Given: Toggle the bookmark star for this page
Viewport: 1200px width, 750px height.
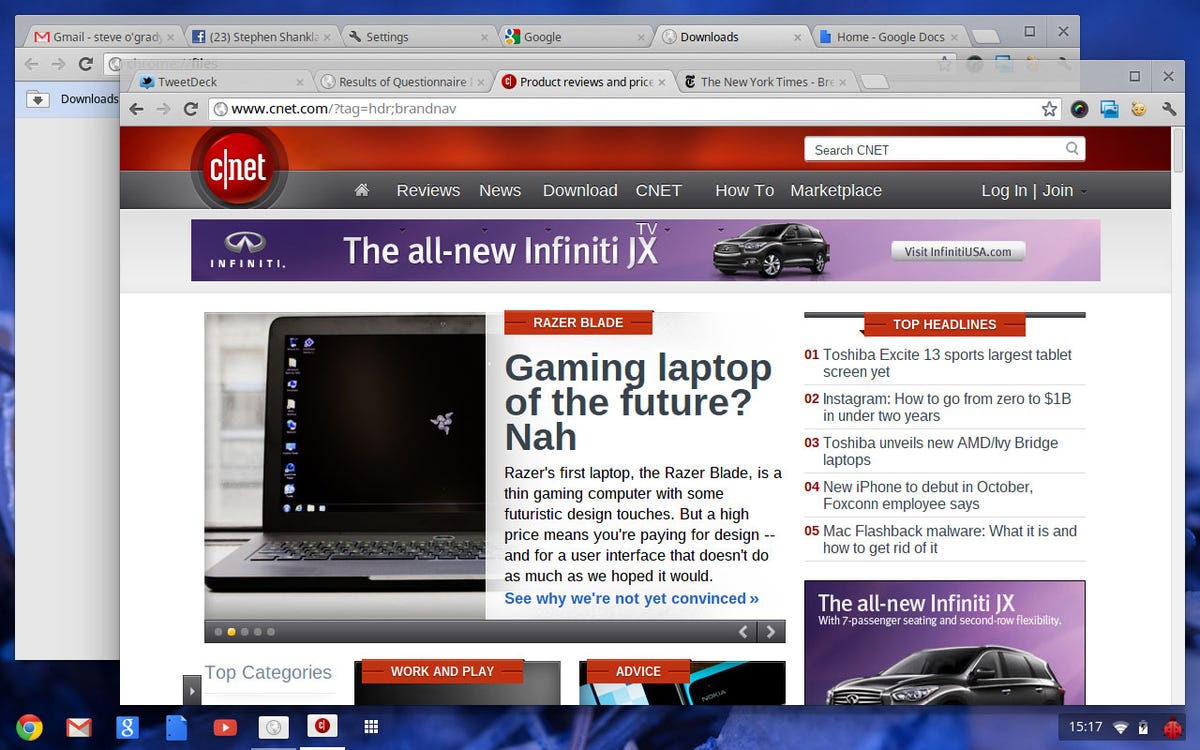Looking at the screenshot, I should point(1047,109).
